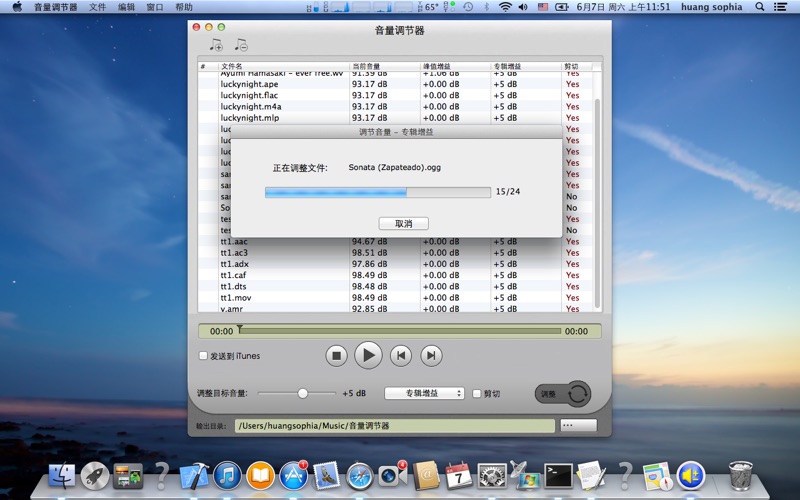This screenshot has height=500, width=800.
Task: Open the 编辑 menu
Action: (x=126, y=7)
